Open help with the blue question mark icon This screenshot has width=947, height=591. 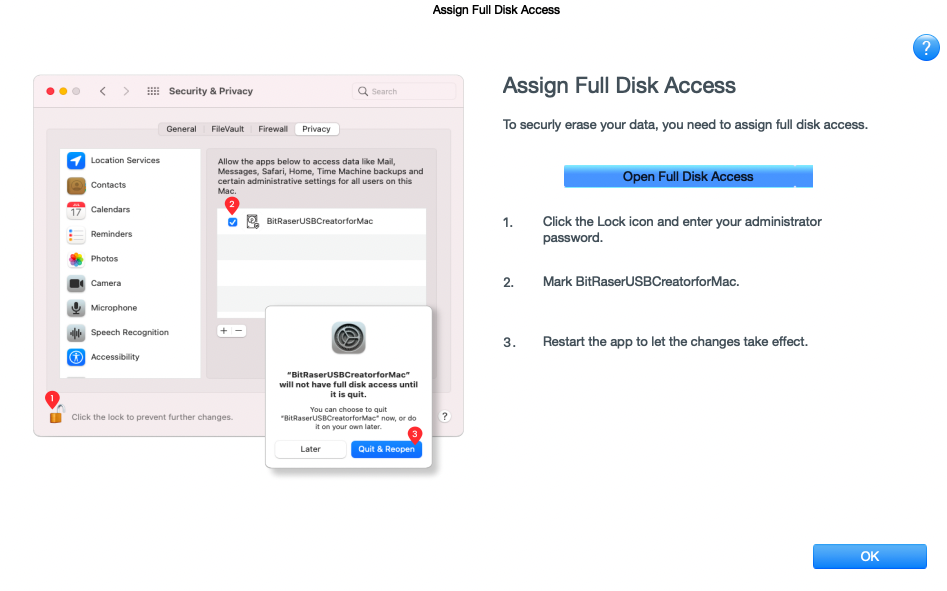926,48
